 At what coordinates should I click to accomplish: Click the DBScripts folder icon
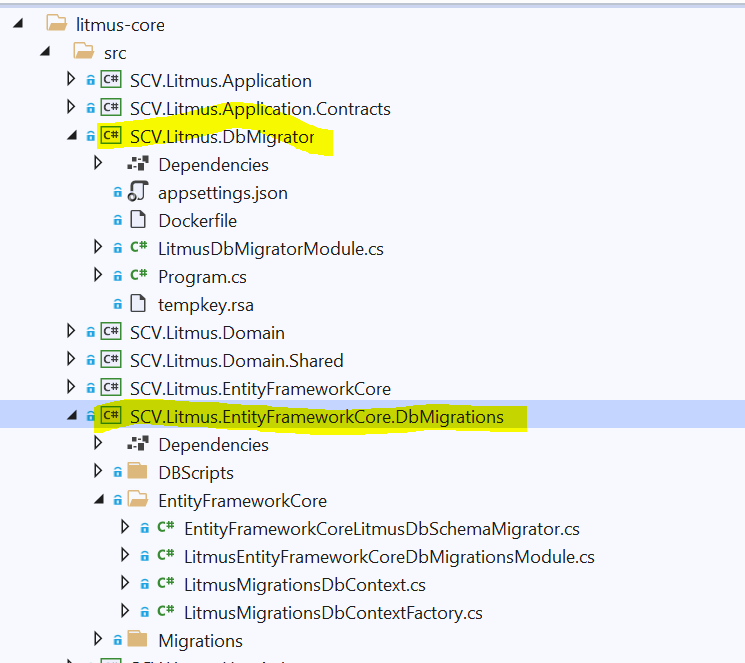click(x=139, y=473)
